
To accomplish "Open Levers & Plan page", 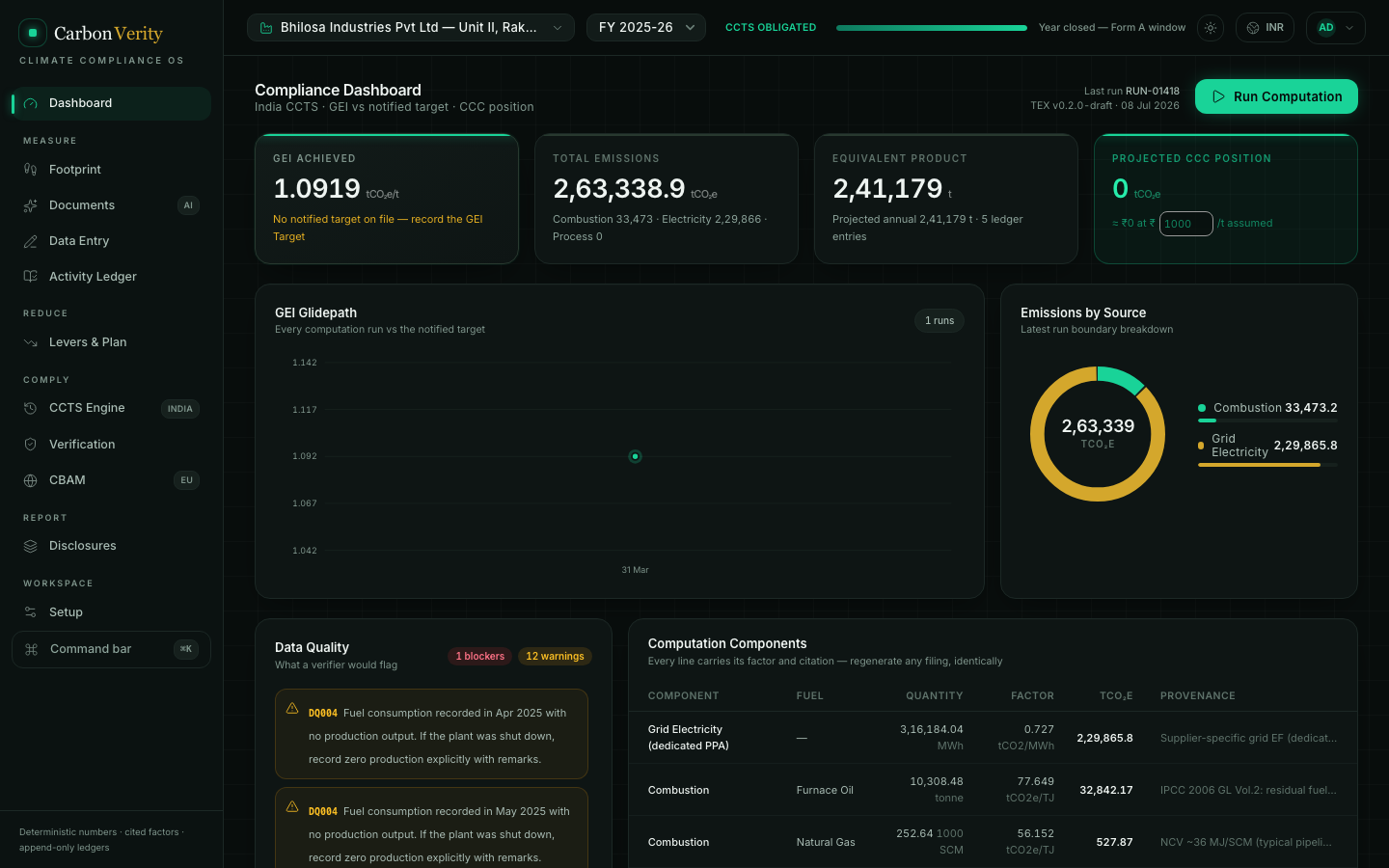I will click(x=111, y=342).
